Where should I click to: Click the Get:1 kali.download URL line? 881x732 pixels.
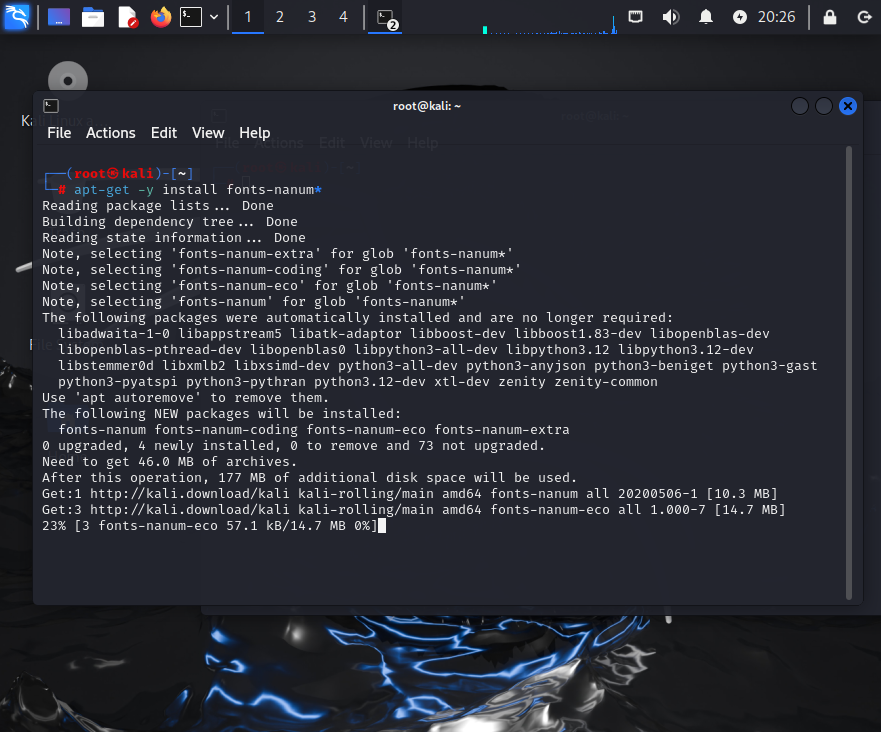tap(410, 494)
